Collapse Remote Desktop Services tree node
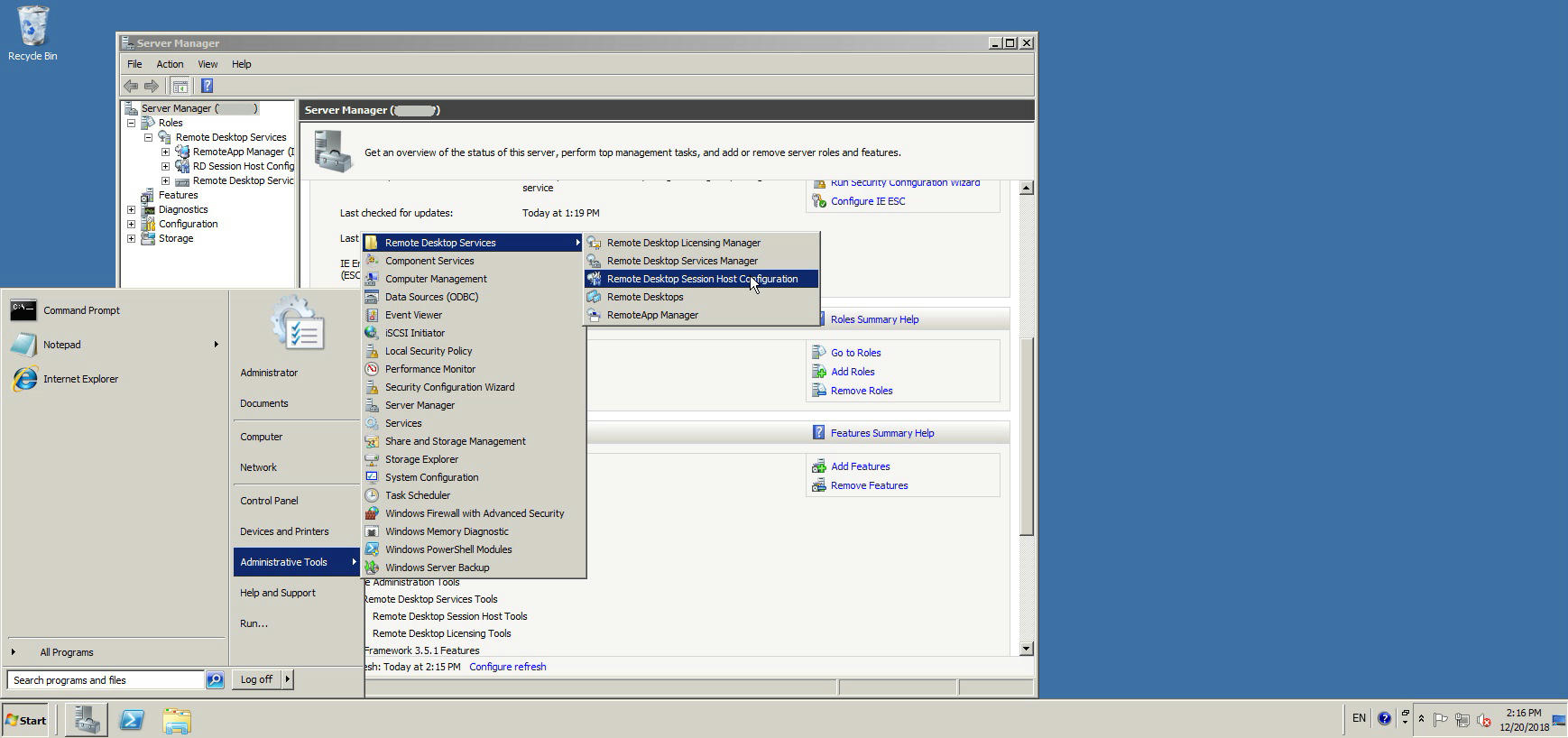Viewport: 1568px width, 738px height. 149,137
